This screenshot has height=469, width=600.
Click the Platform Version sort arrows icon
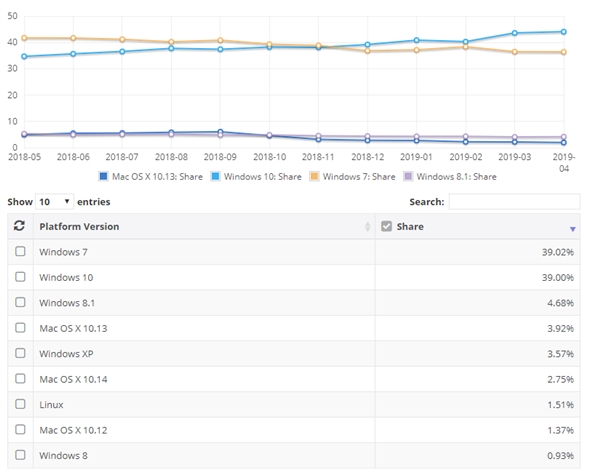(x=367, y=227)
